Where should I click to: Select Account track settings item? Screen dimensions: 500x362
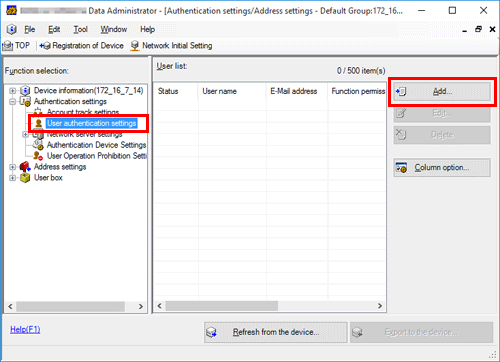tap(83, 112)
